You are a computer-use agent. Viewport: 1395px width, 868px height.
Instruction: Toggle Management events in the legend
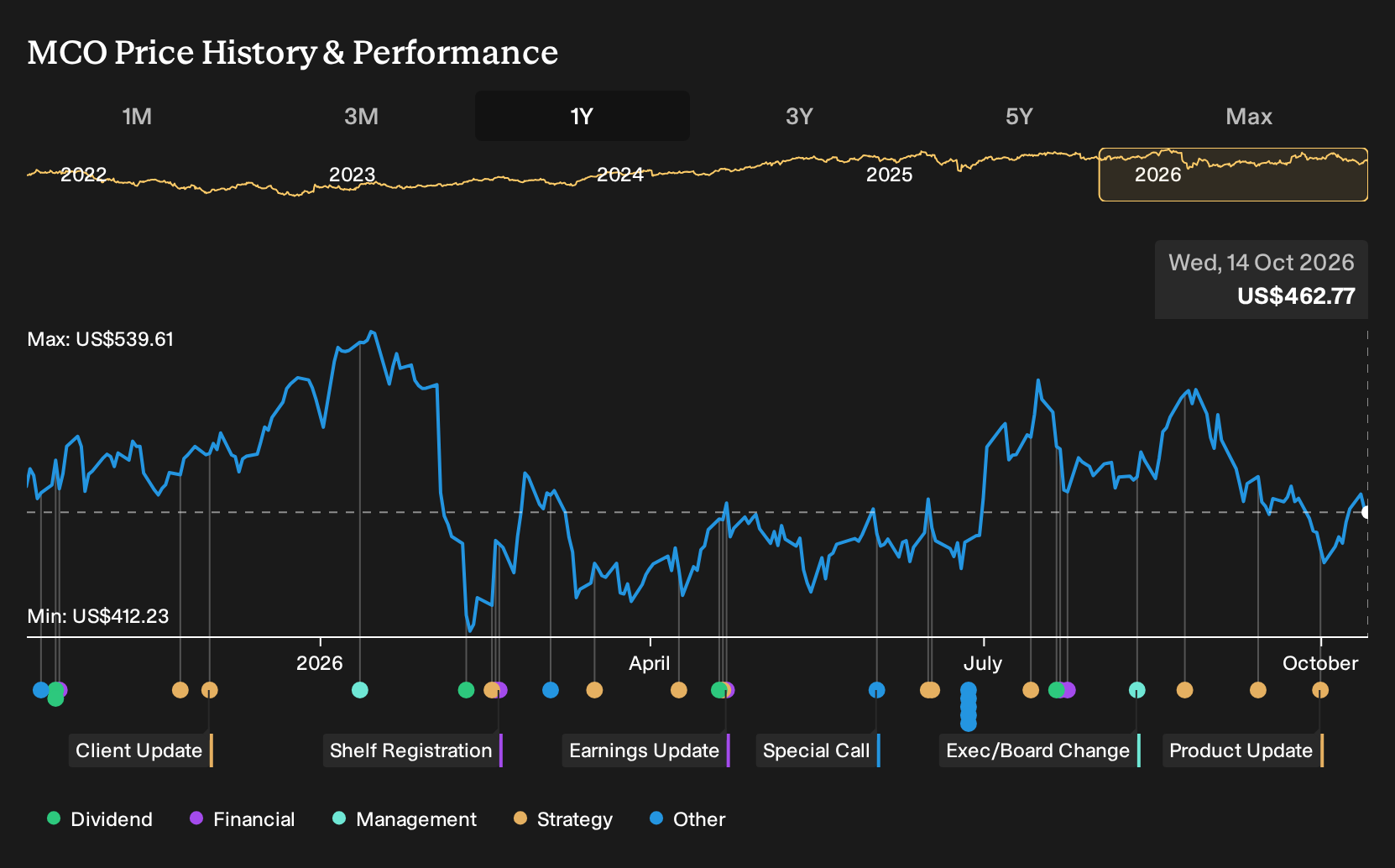[x=405, y=819]
